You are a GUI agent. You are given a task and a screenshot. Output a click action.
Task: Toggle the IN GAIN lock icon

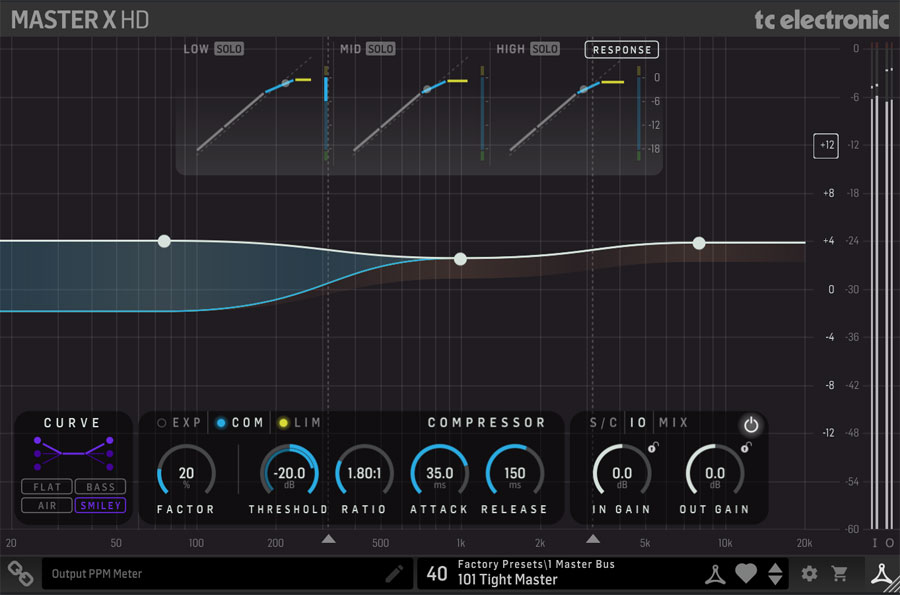653,447
